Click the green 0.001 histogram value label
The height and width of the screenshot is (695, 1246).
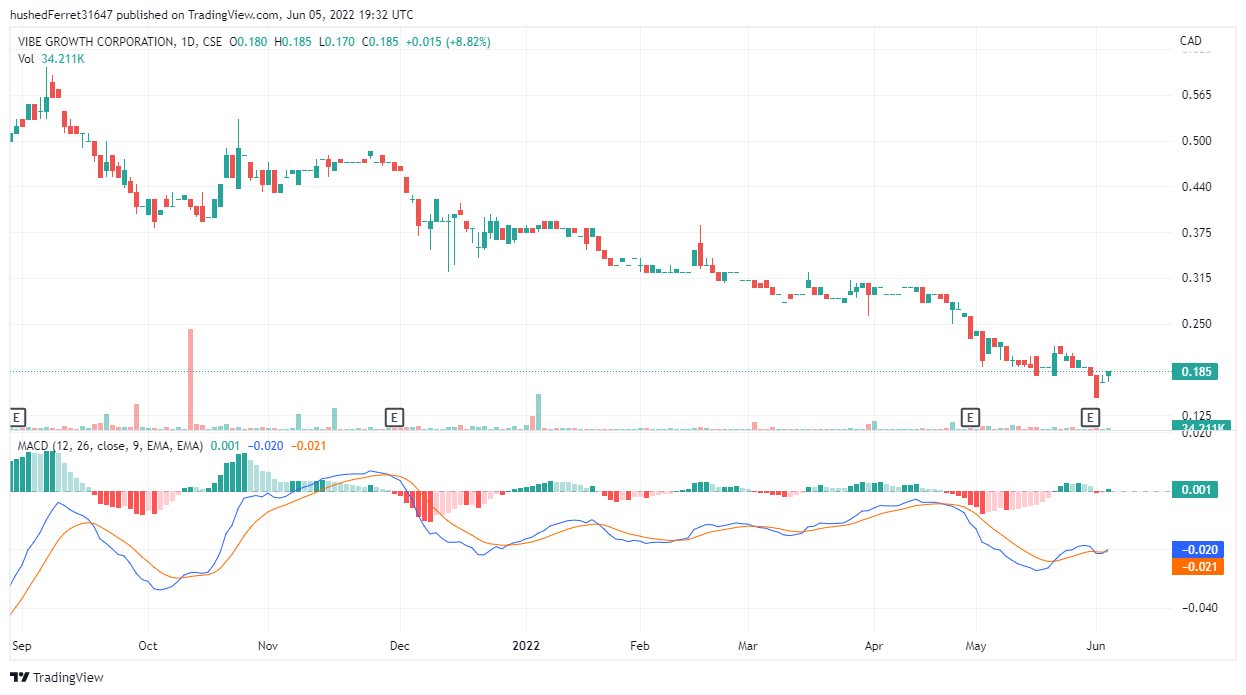point(1196,490)
